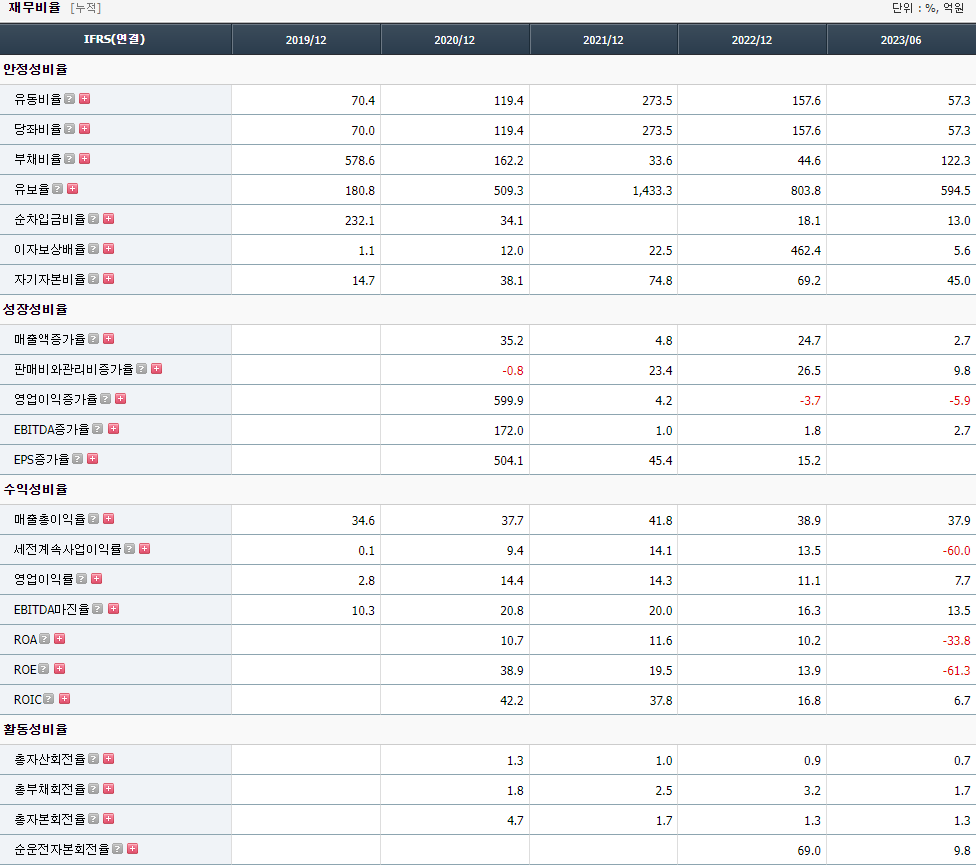
Task: Click the help icon beside 부채비율
Action: pos(70,159)
